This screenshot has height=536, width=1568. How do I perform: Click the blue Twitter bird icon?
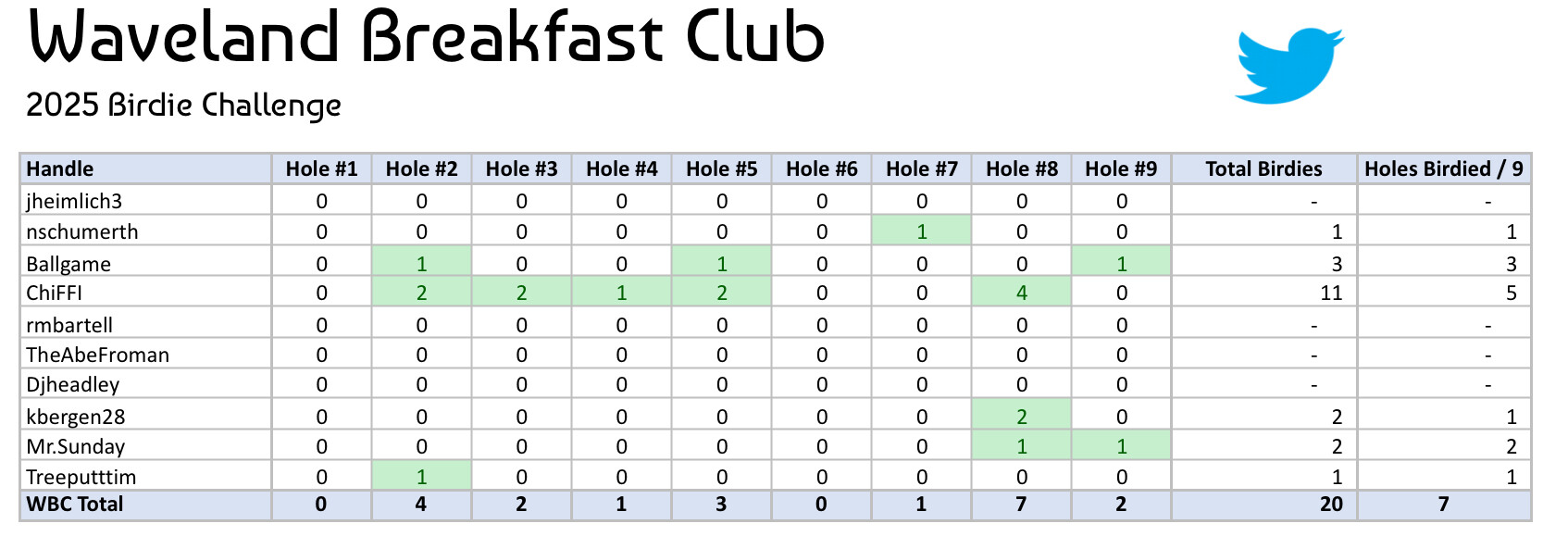pyautogui.click(x=1288, y=66)
